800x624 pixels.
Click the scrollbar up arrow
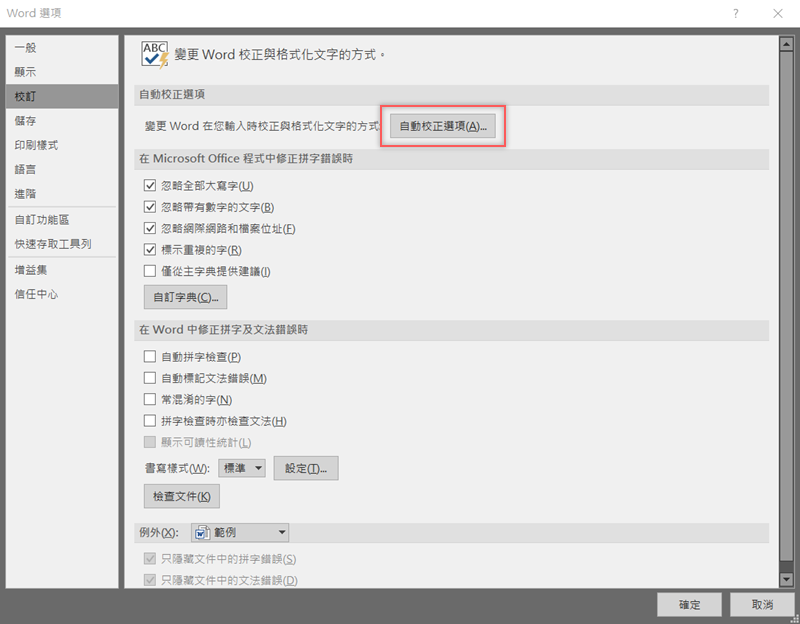[785, 44]
